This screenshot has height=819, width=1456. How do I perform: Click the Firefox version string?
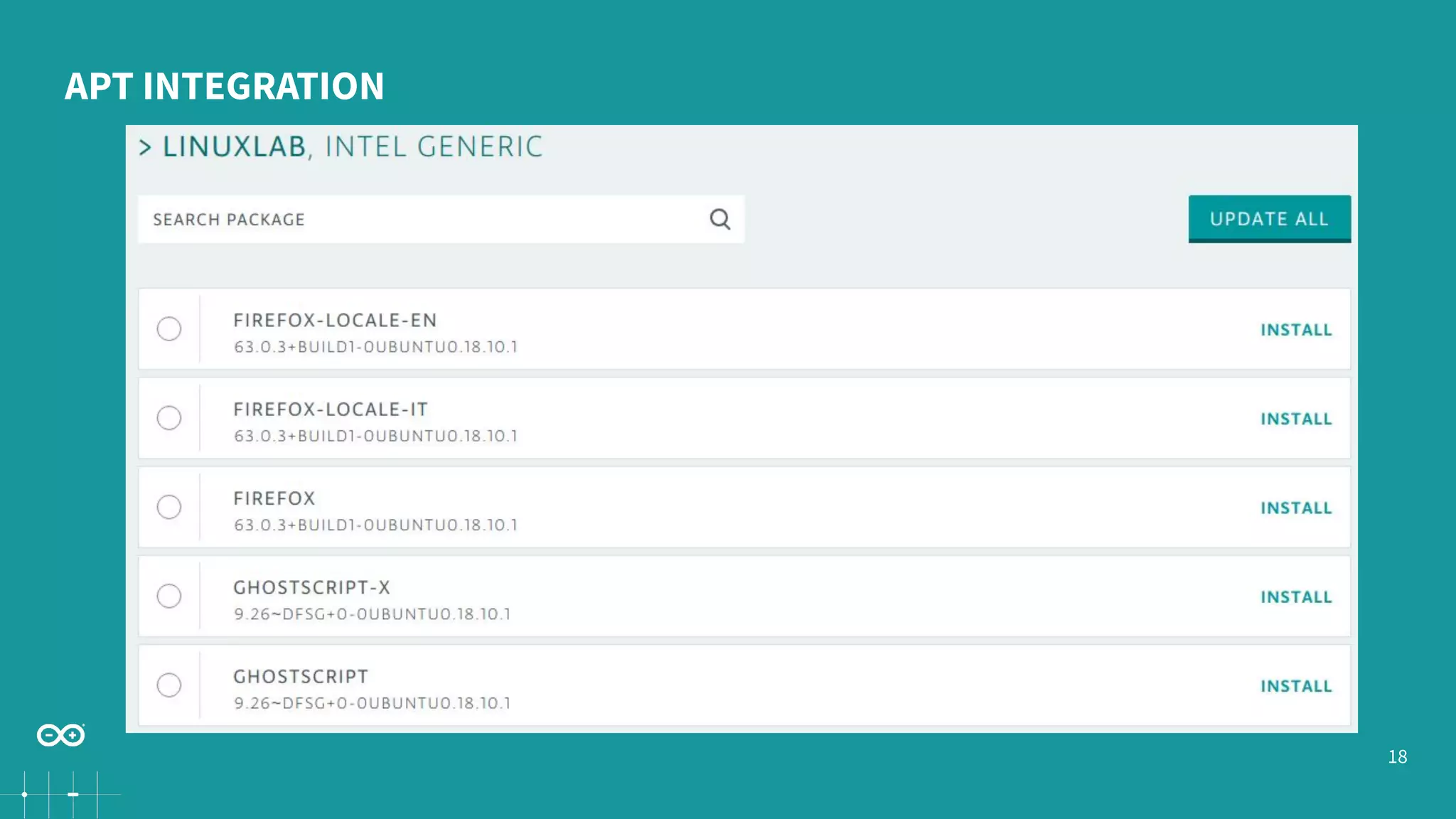pyautogui.click(x=375, y=525)
